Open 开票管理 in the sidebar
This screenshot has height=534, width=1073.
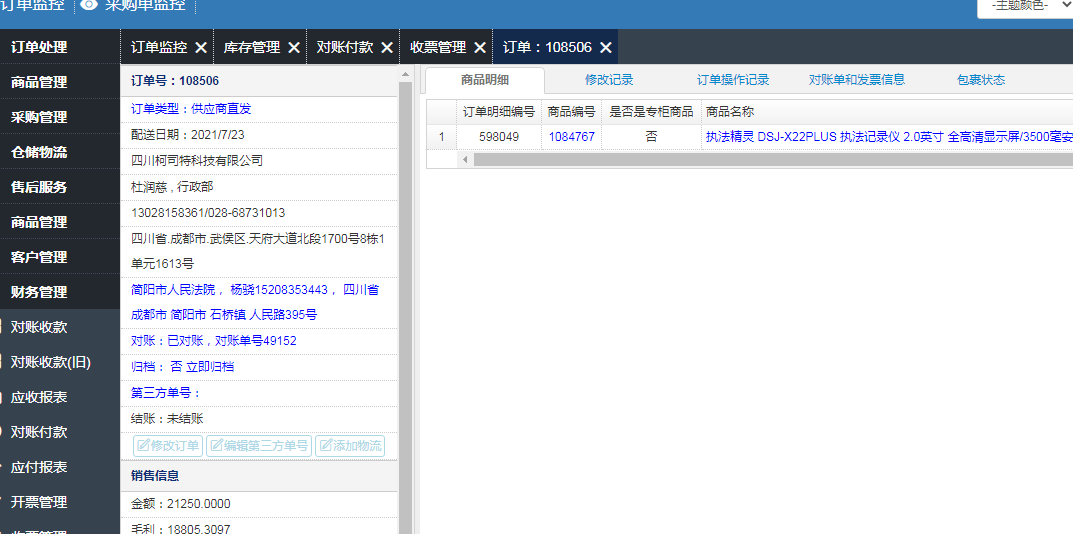pyautogui.click(x=39, y=502)
